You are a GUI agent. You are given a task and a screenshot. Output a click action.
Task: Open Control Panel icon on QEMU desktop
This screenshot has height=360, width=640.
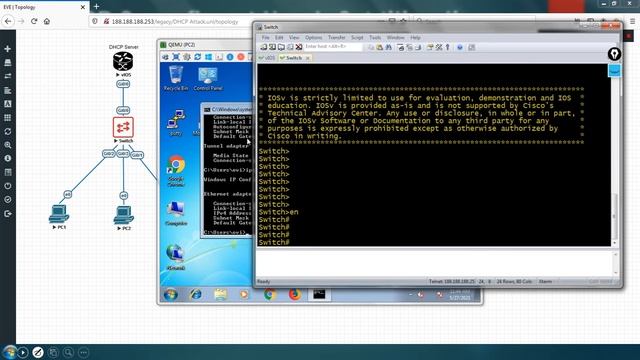coord(208,78)
